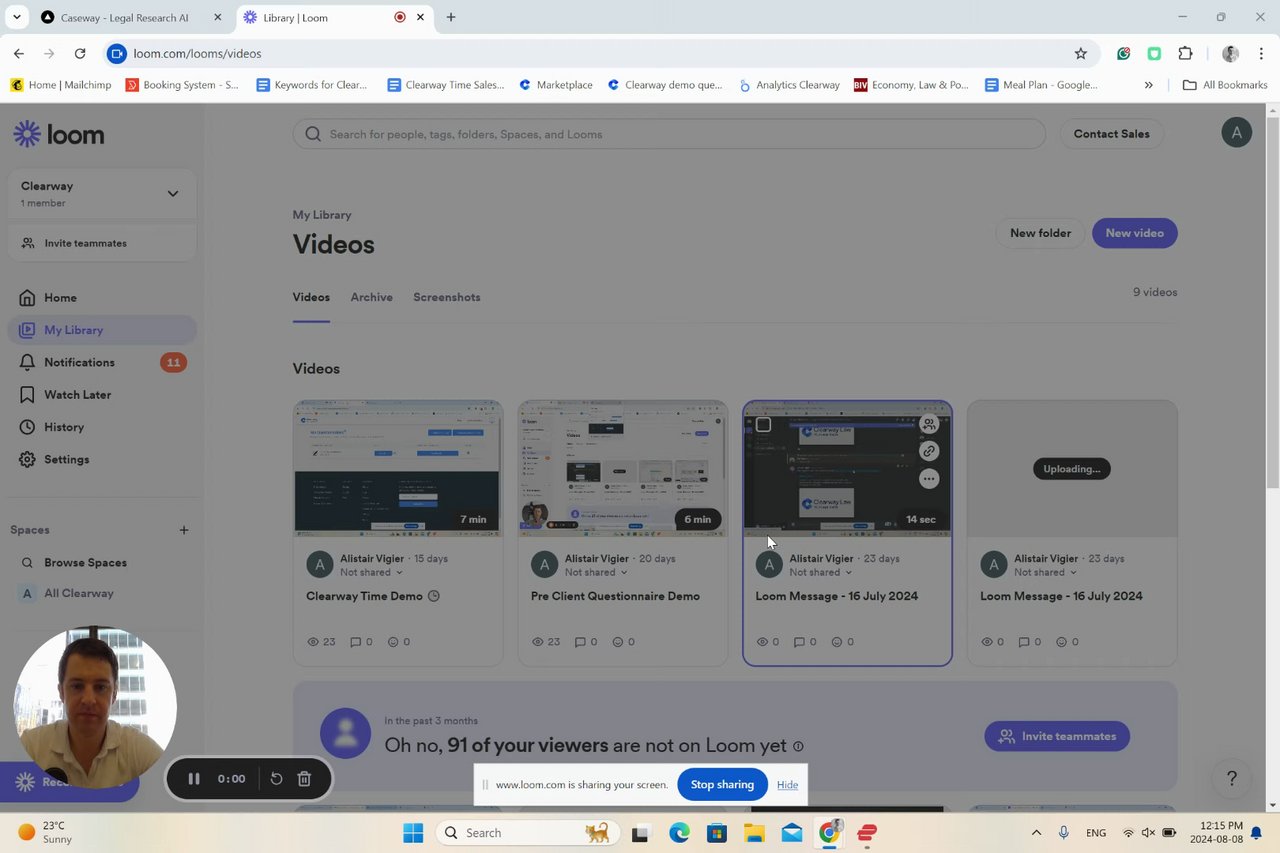Image resolution: width=1280 pixels, height=853 pixels.
Task: Click the Contact Sales button
Action: 1111,134
